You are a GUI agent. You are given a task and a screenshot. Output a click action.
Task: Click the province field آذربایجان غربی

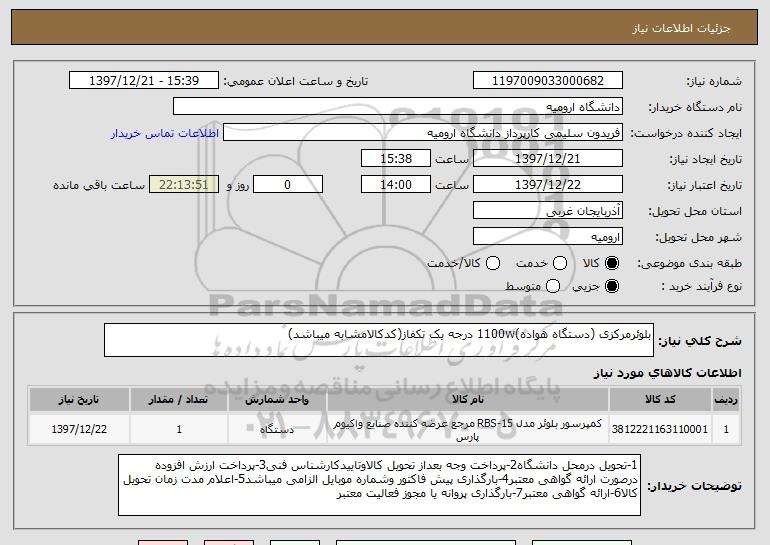tap(548, 211)
